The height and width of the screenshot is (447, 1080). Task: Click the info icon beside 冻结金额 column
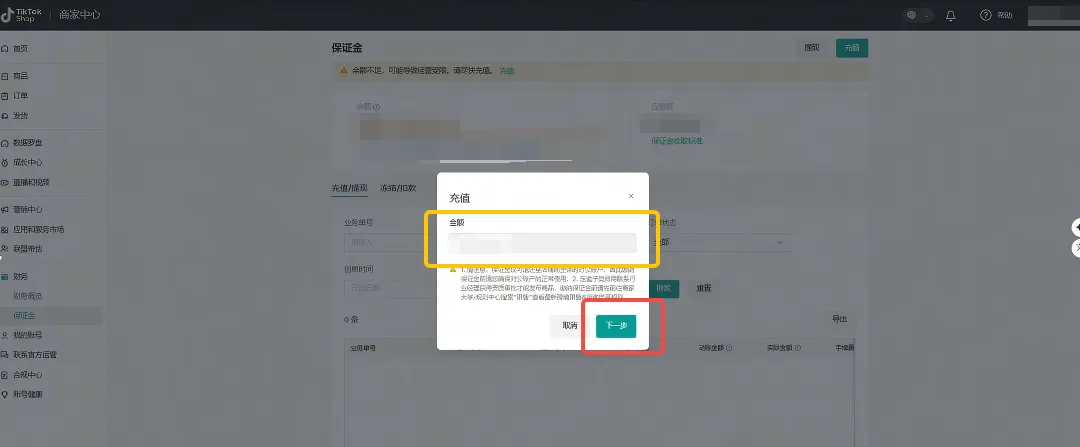coord(729,349)
